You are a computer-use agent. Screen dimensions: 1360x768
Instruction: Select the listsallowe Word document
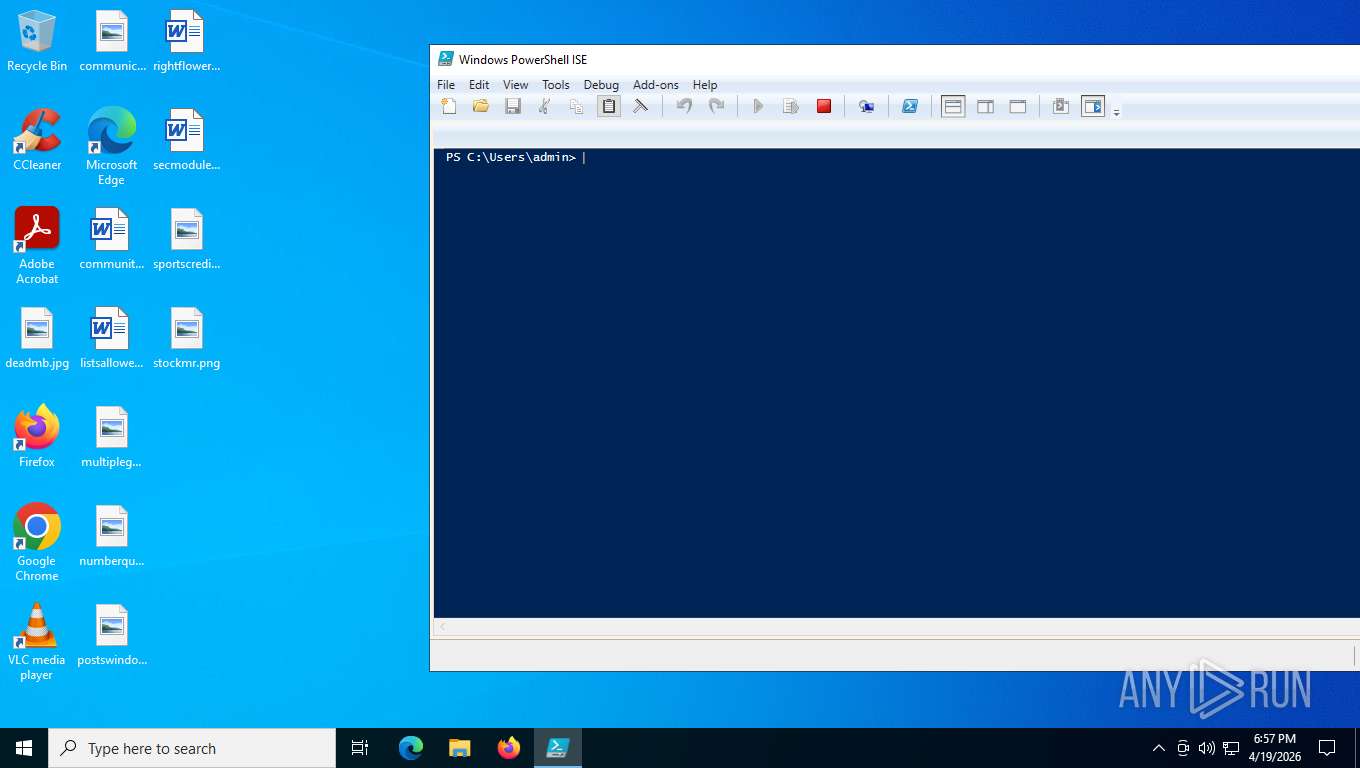click(x=111, y=339)
